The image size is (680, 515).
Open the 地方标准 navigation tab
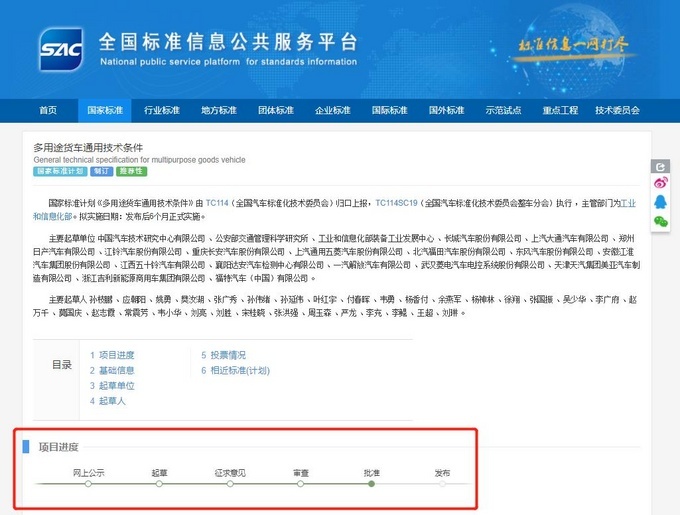(x=219, y=111)
